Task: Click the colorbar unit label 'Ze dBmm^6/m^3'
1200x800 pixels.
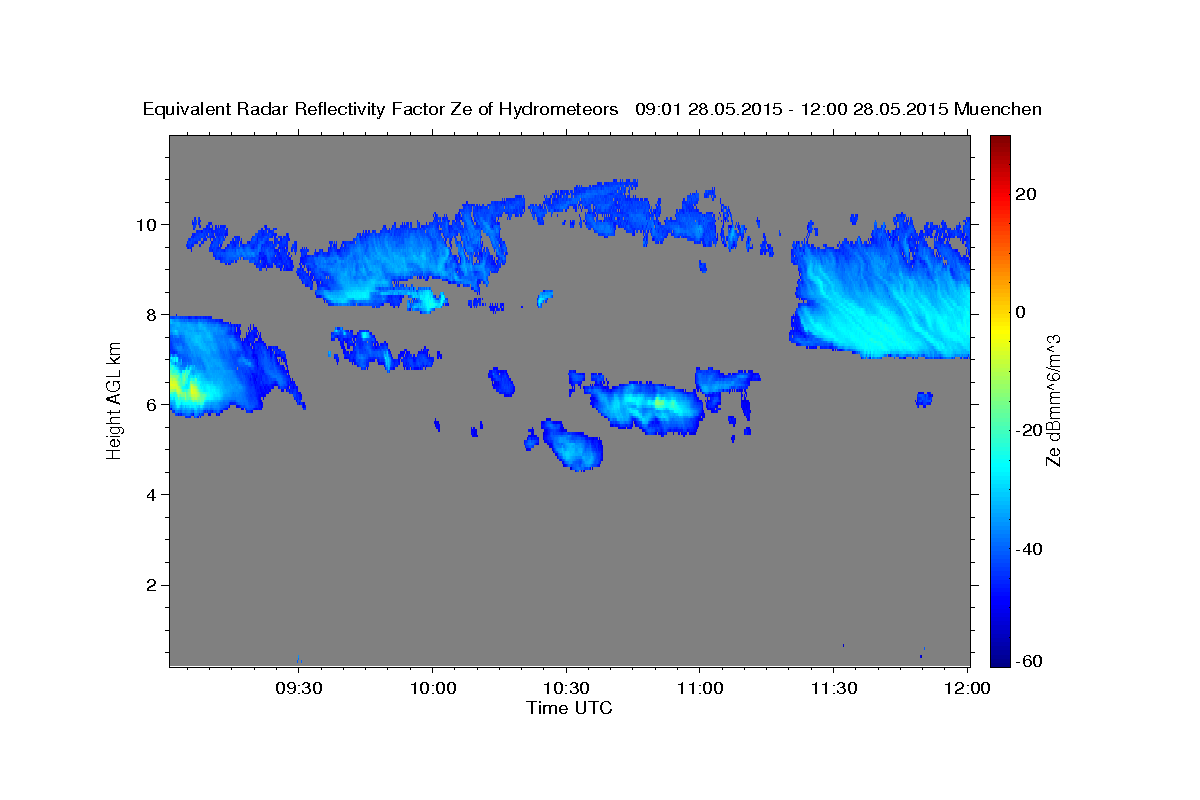Action: (1053, 400)
